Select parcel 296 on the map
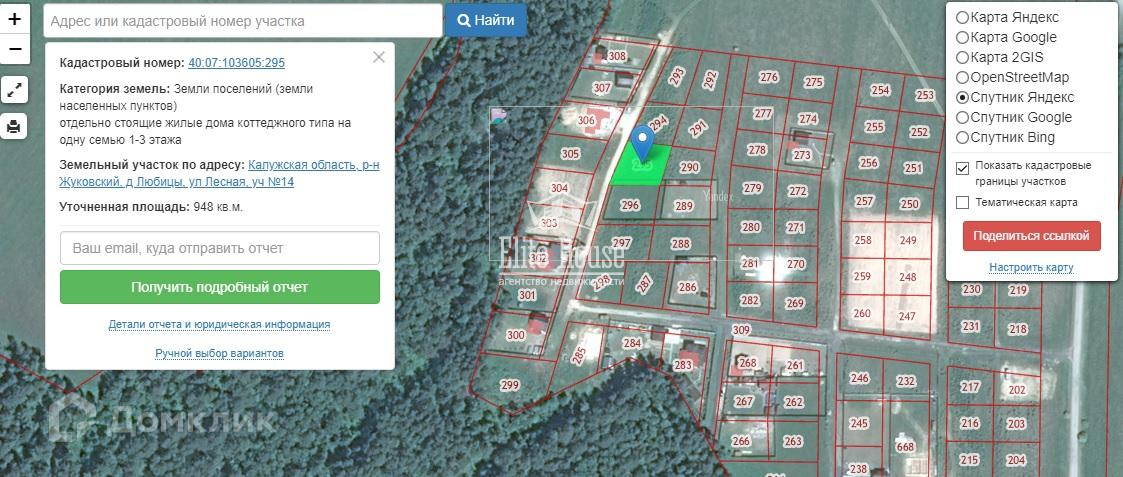Screen dimensions: 1123x477 click(x=630, y=206)
